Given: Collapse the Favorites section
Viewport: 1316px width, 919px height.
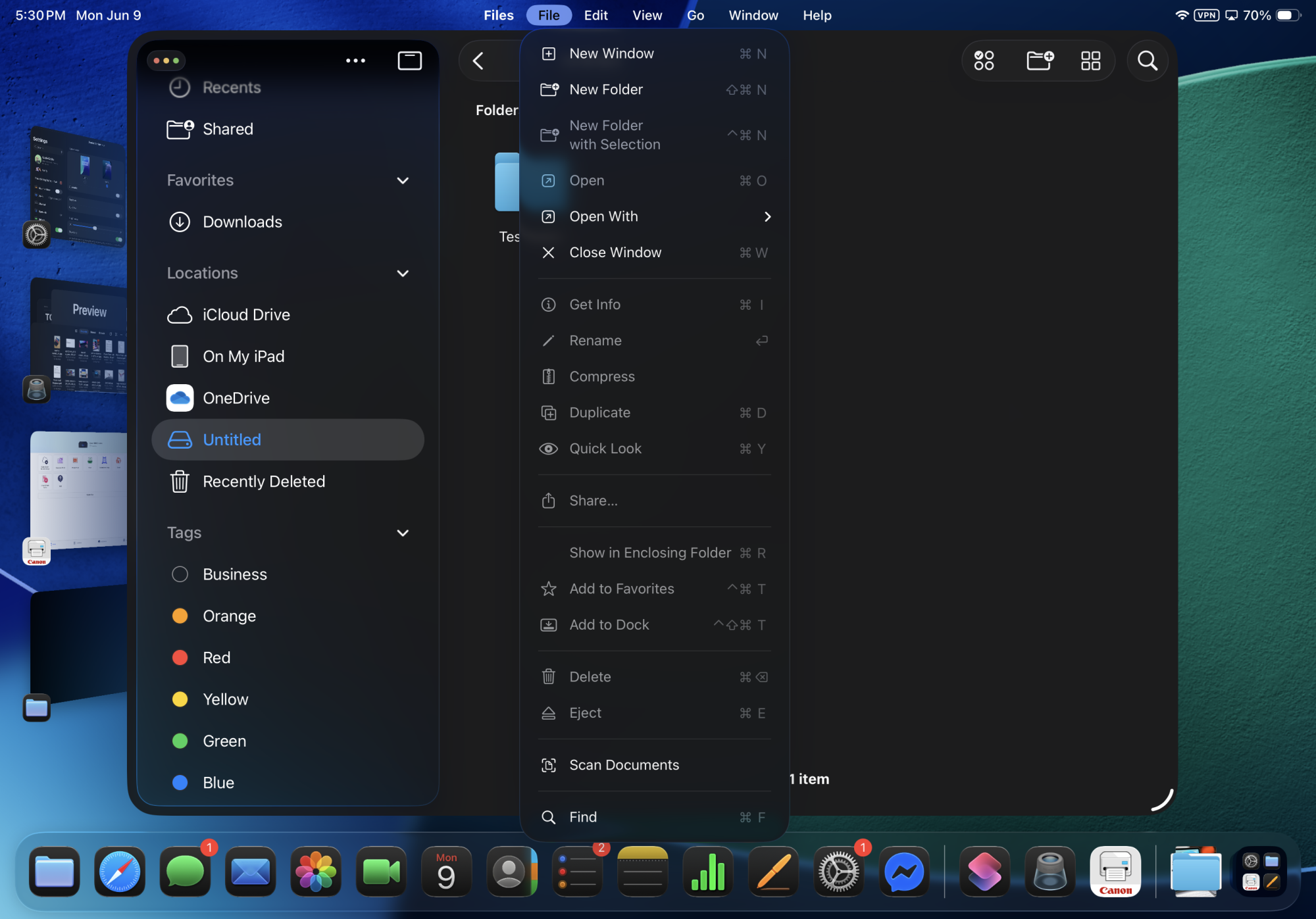Looking at the screenshot, I should click(403, 180).
